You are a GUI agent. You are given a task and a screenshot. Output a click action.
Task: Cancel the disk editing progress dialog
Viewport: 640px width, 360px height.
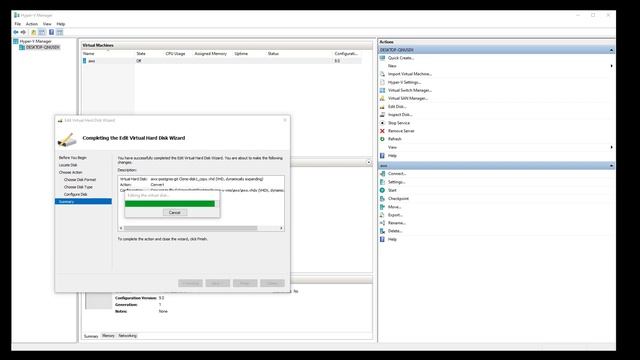tap(175, 212)
